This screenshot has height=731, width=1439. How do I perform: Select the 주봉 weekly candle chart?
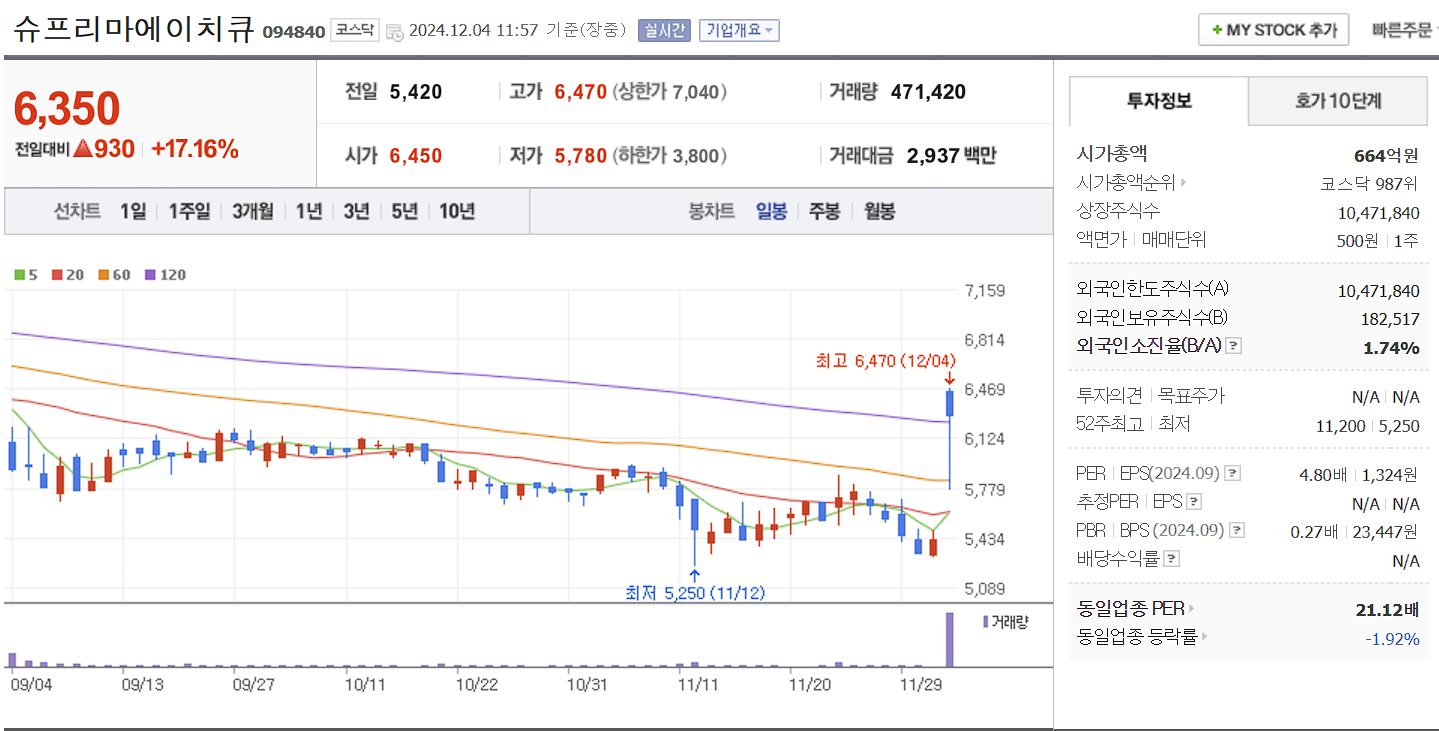pyautogui.click(x=825, y=211)
